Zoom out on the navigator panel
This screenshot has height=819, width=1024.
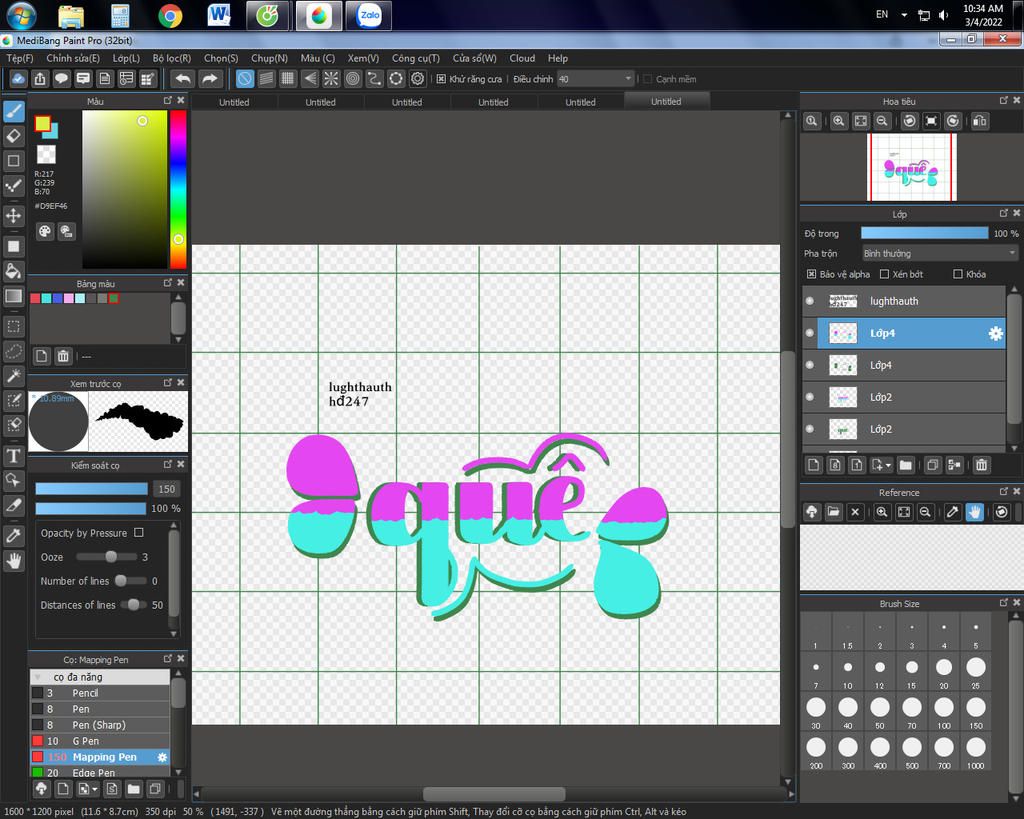pyautogui.click(x=882, y=121)
